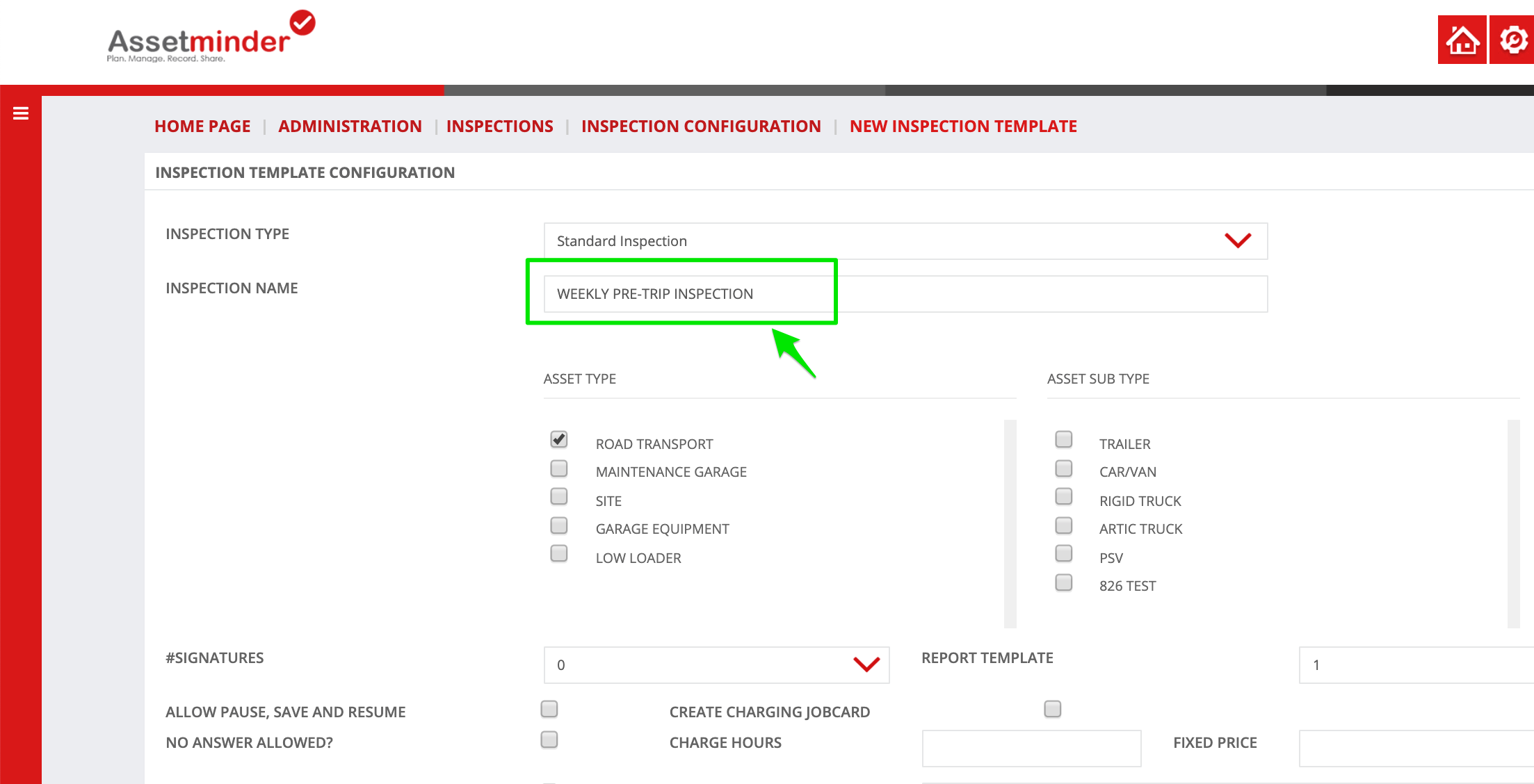Image resolution: width=1534 pixels, height=784 pixels.
Task: Click the Asset Sub Type scrollbar
Action: (x=1514, y=523)
